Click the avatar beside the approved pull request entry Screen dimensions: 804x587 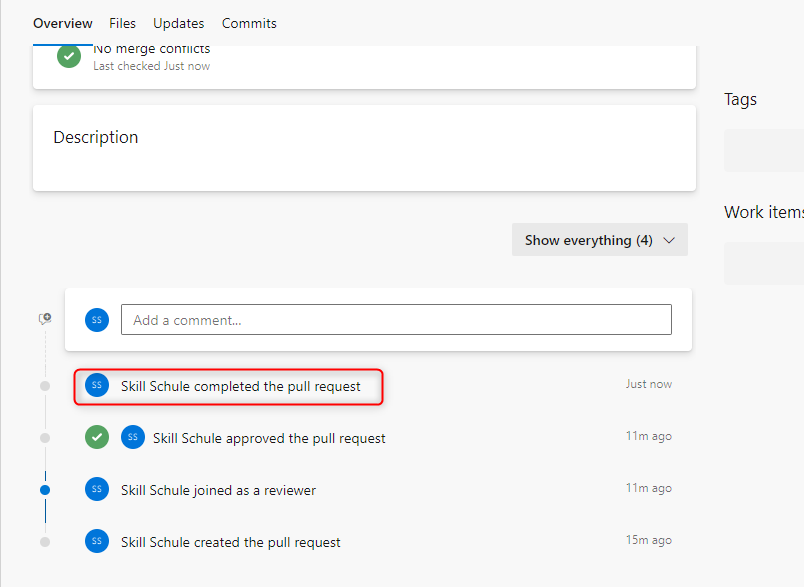[133, 437]
